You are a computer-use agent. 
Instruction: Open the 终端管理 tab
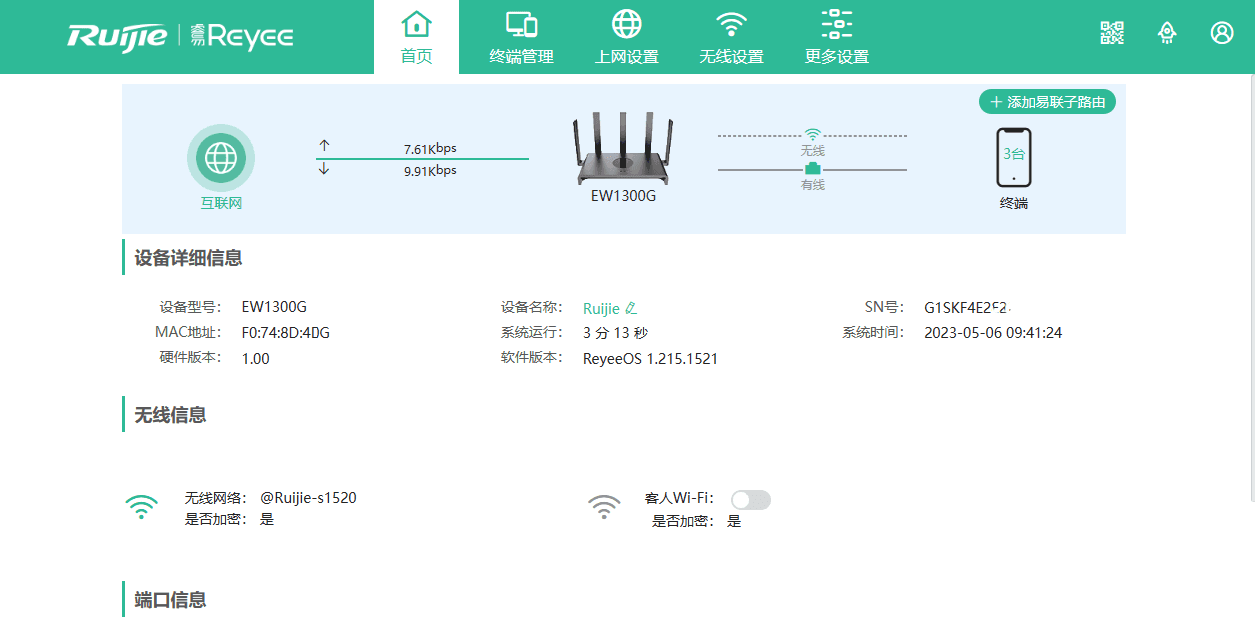coord(521,37)
